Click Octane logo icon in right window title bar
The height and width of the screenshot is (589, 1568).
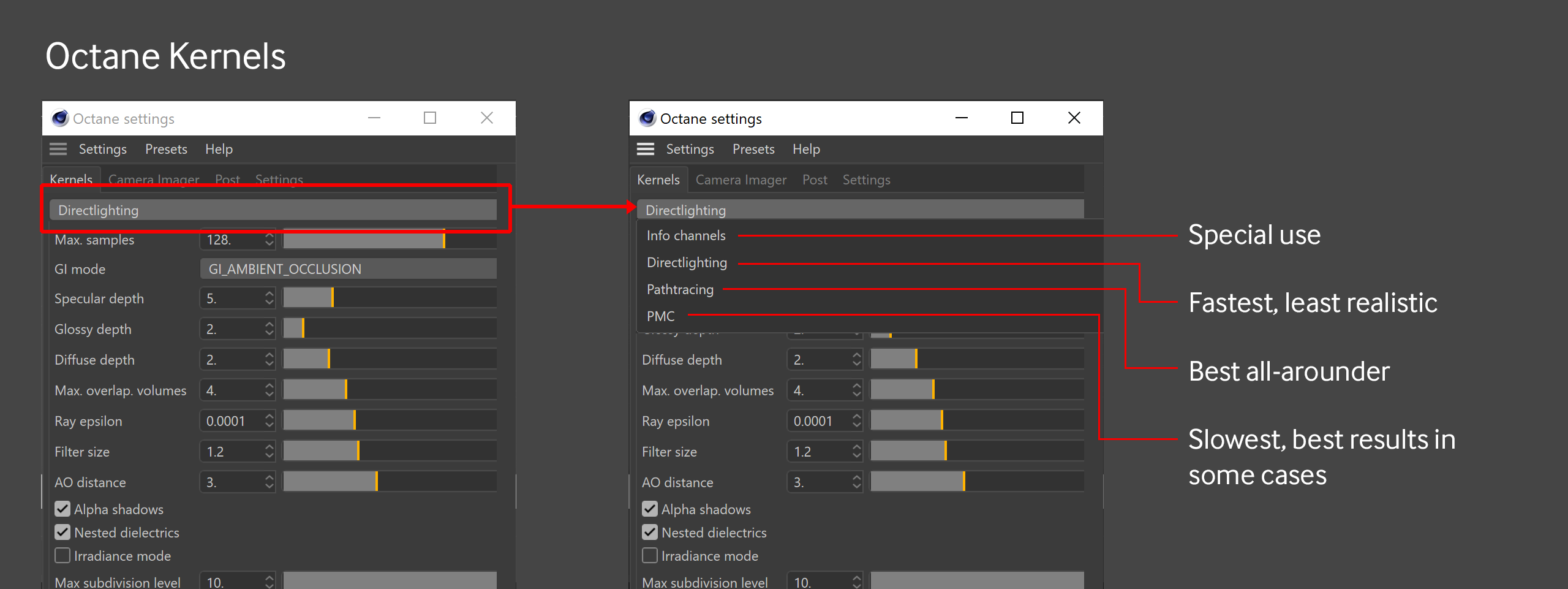pos(647,118)
